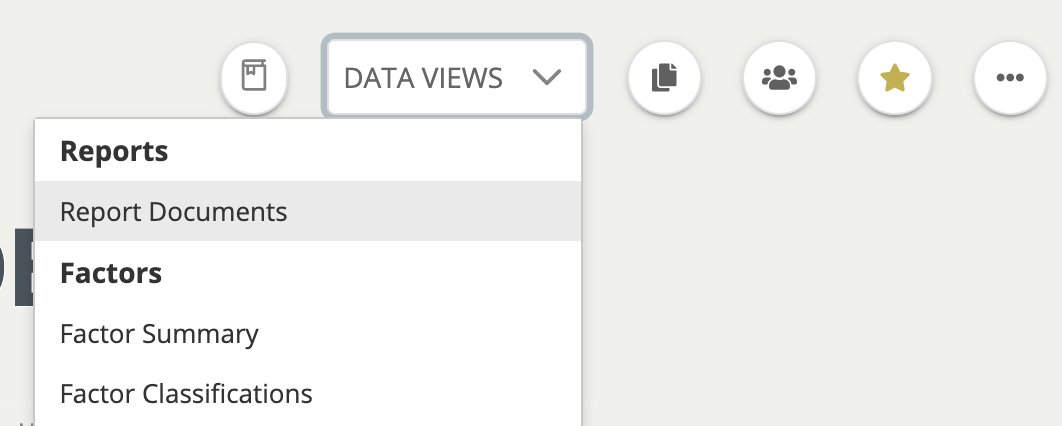Click the ellipsis icon button
1062x426 pixels.
1010,77
